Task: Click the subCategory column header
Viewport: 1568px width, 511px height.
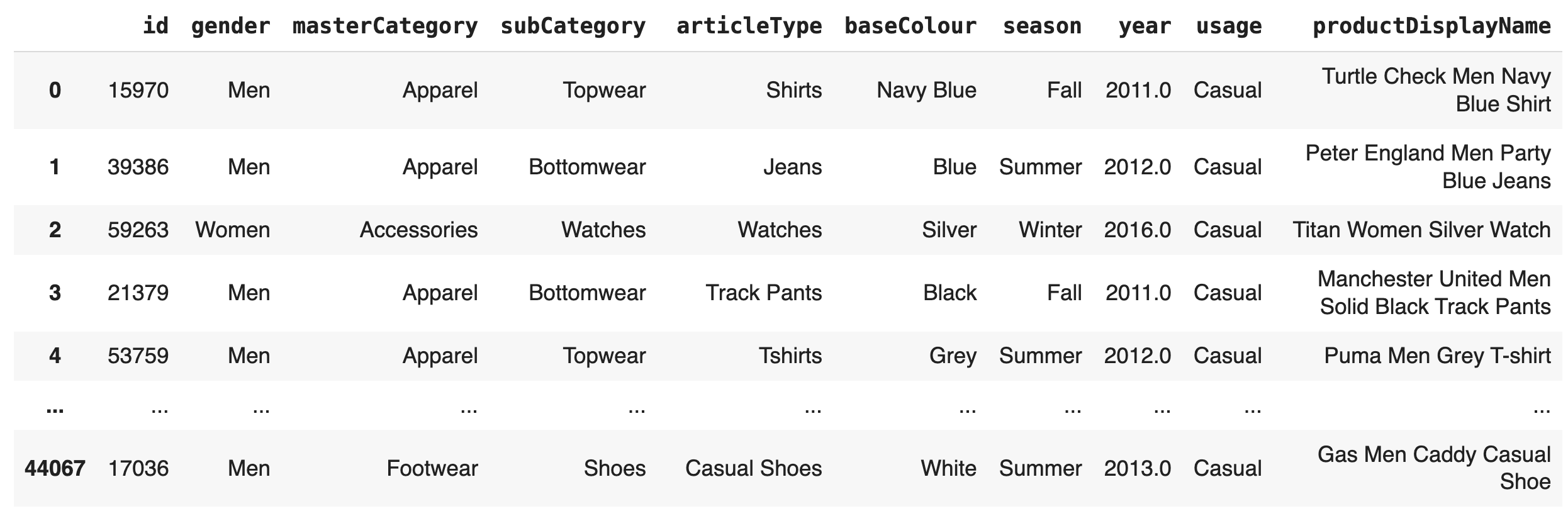Action: pyautogui.click(x=573, y=26)
